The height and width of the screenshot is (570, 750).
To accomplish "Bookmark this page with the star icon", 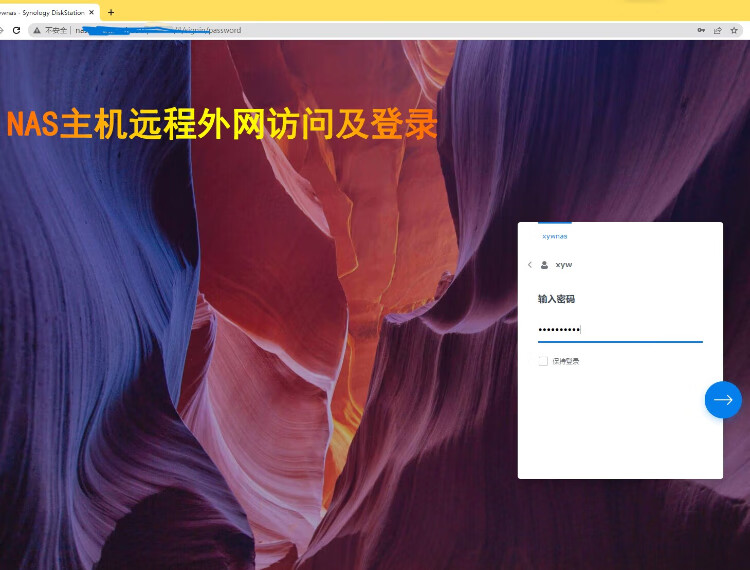I will [x=733, y=30].
